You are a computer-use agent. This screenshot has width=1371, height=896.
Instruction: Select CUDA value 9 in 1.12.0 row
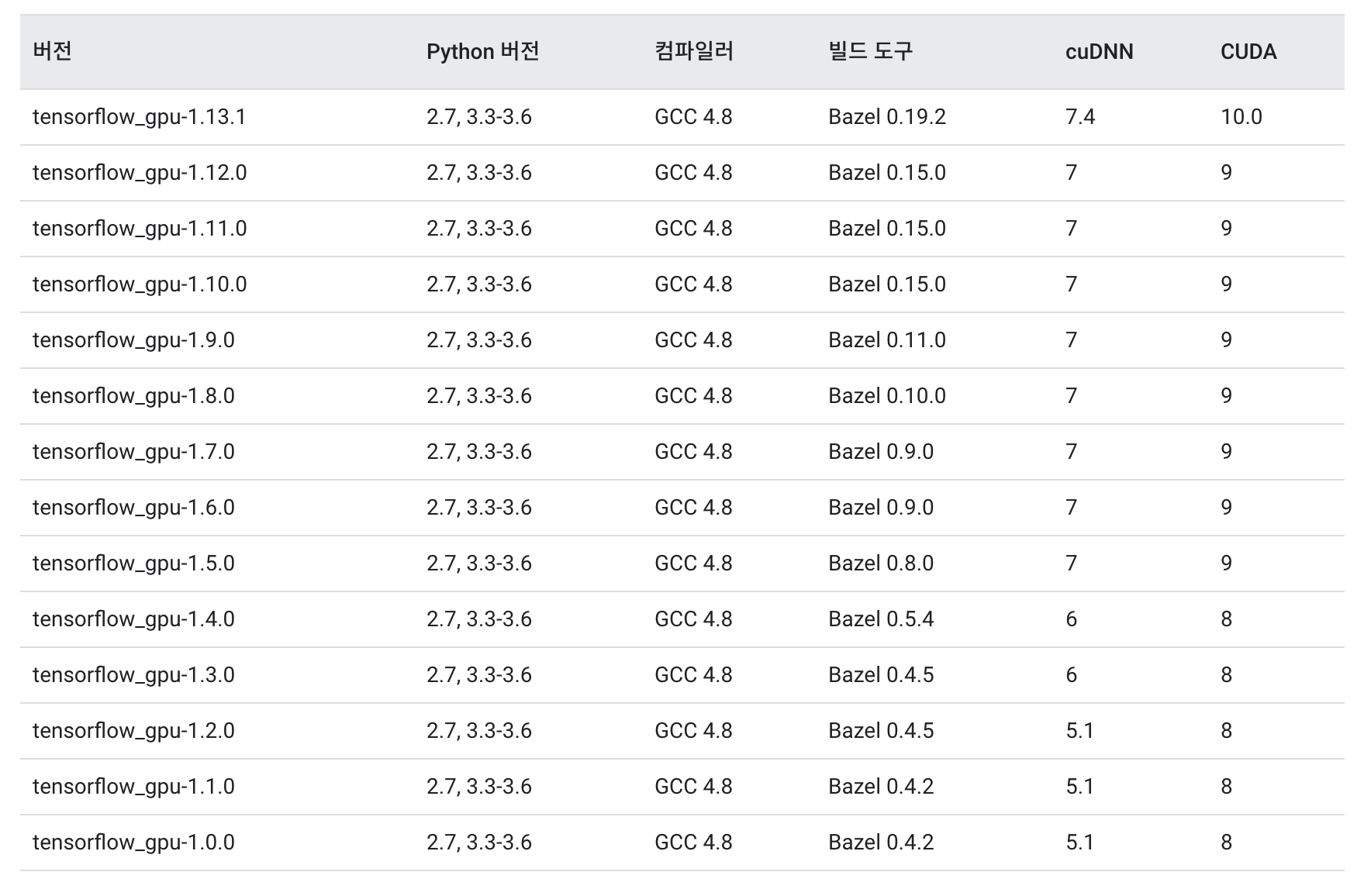(x=1227, y=173)
